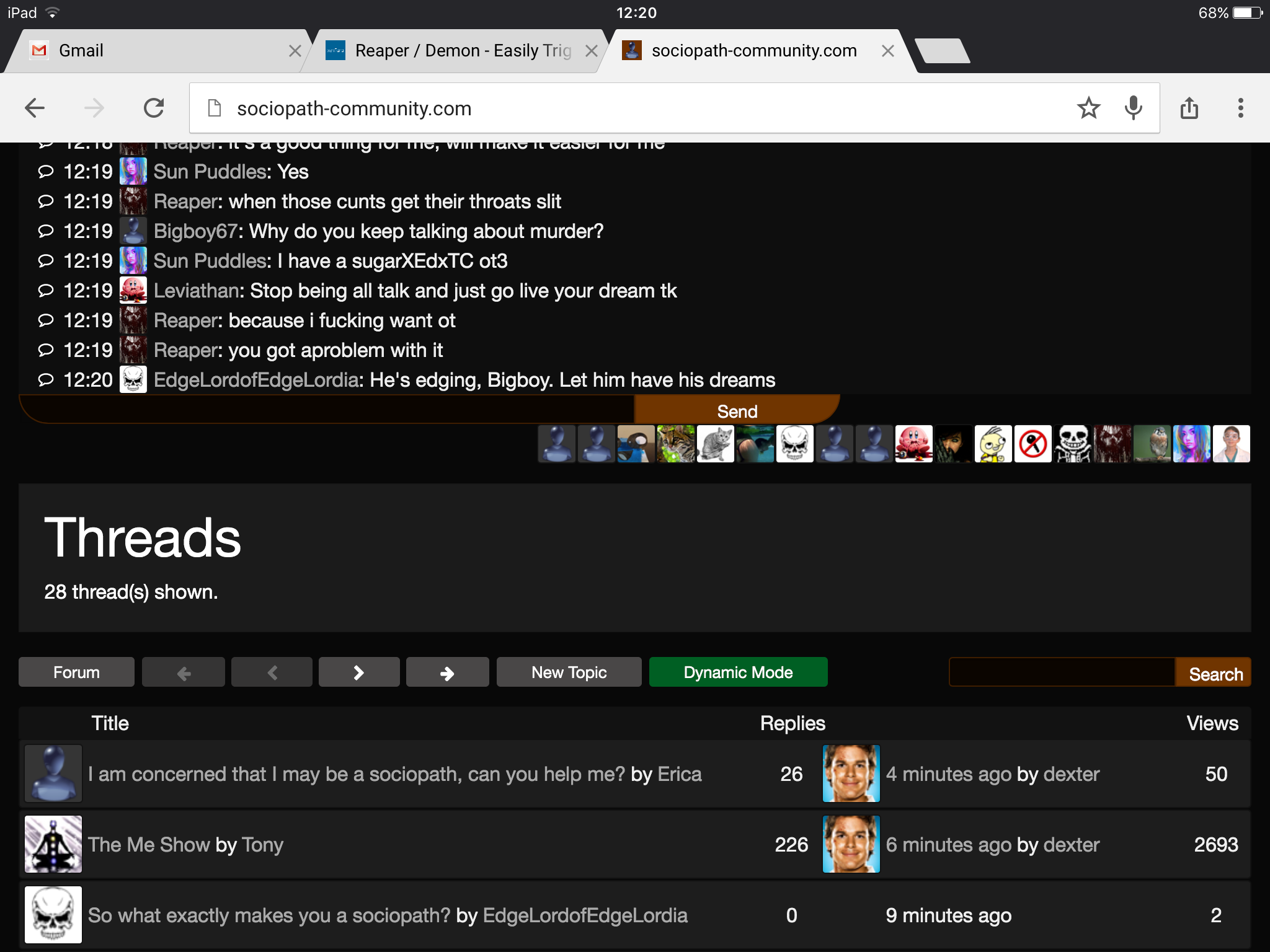
Task: Close the Gmail tab
Action: [x=295, y=51]
